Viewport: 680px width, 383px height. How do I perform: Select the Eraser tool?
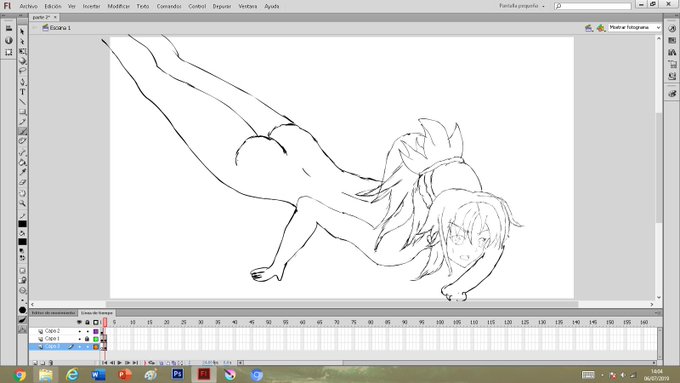coord(23,182)
